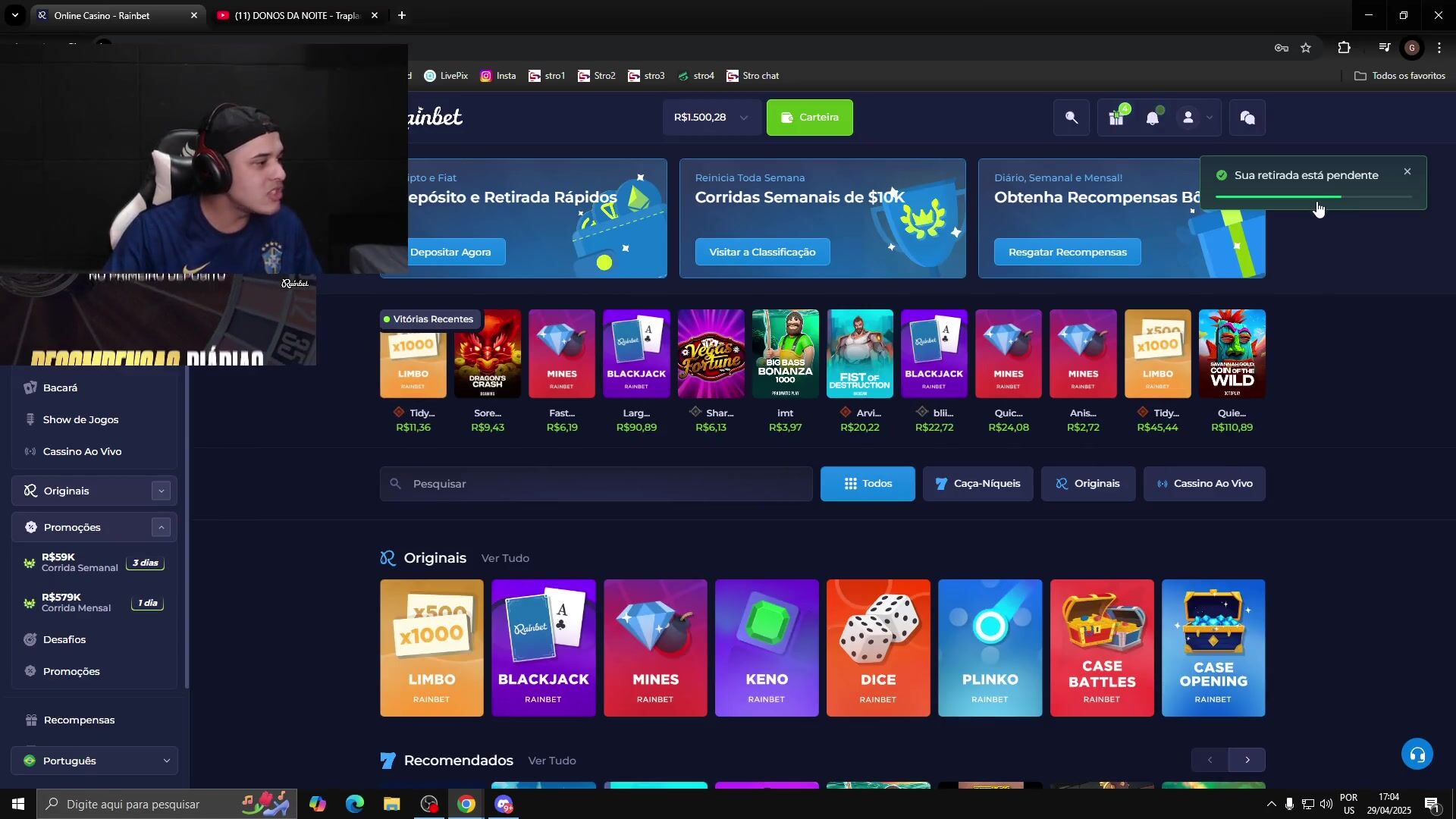Image resolution: width=1456 pixels, height=819 pixels.
Task: Click Visitar a Classificação button
Action: [762, 252]
